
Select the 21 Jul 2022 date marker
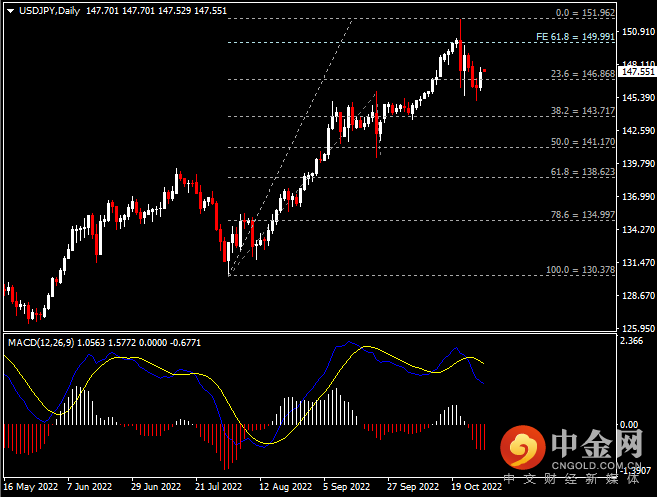pyautogui.click(x=218, y=487)
